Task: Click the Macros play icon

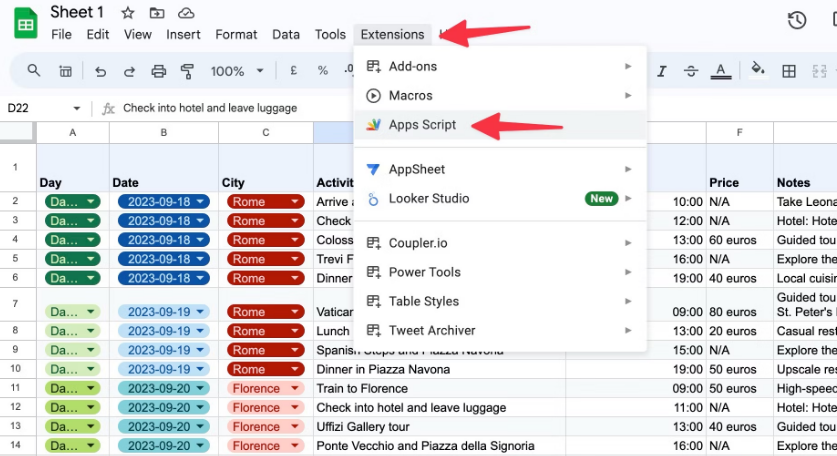Action: [x=373, y=96]
